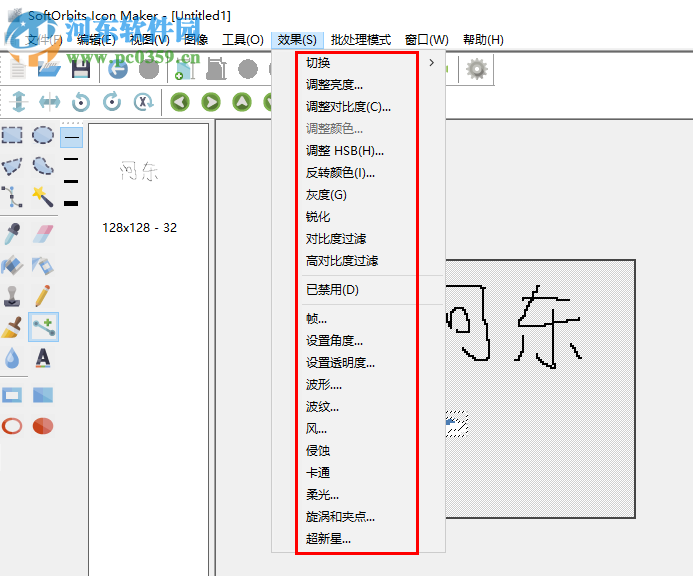Click the Open folder icon
The height and width of the screenshot is (576, 693).
tap(50, 69)
